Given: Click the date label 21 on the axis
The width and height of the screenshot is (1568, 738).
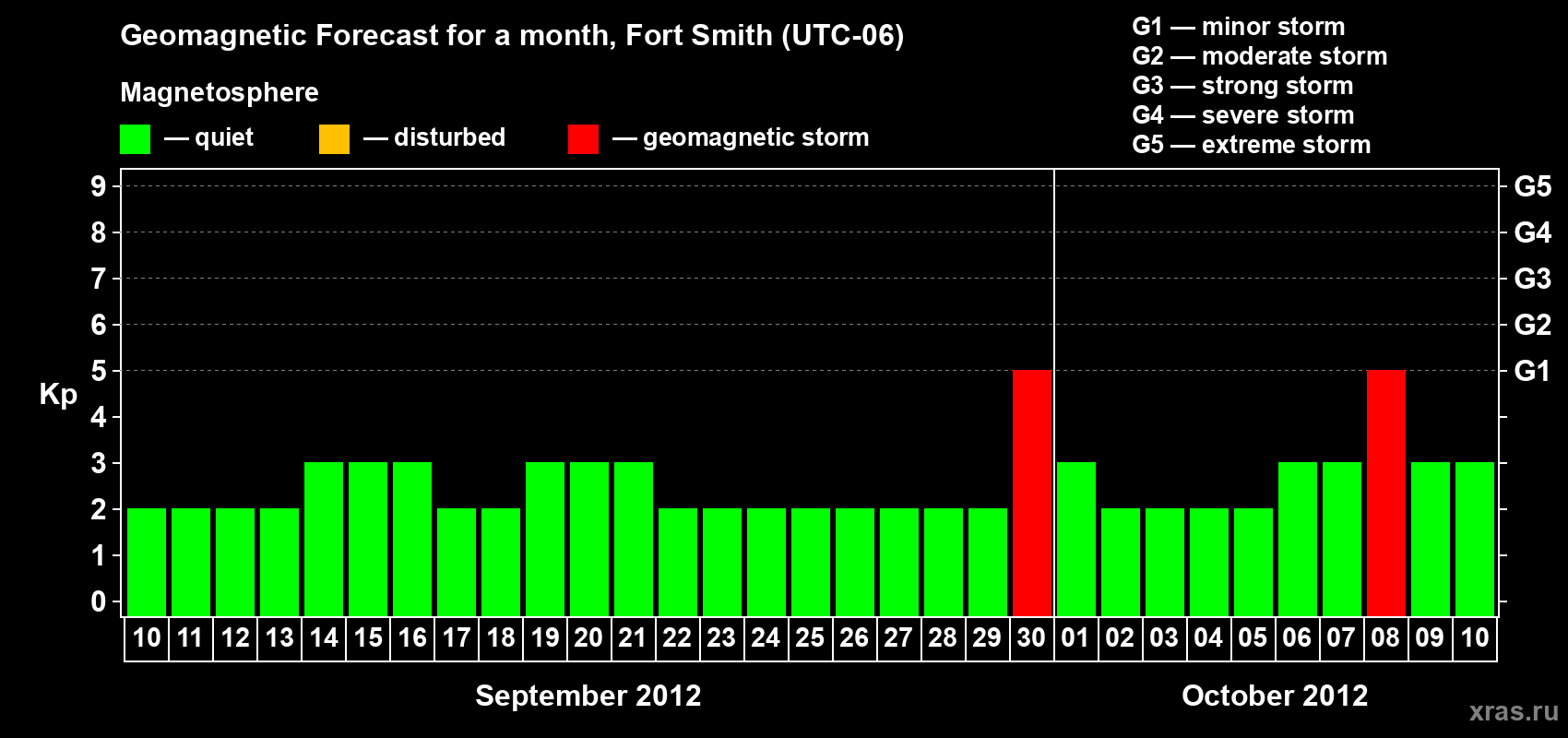Looking at the screenshot, I should (x=633, y=637).
